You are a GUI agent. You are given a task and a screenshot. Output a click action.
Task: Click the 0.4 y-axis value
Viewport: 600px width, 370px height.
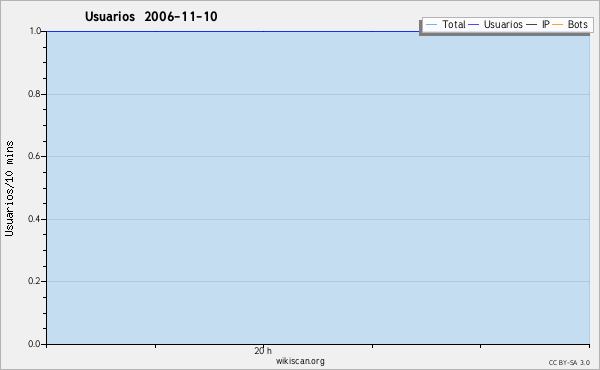coord(34,219)
